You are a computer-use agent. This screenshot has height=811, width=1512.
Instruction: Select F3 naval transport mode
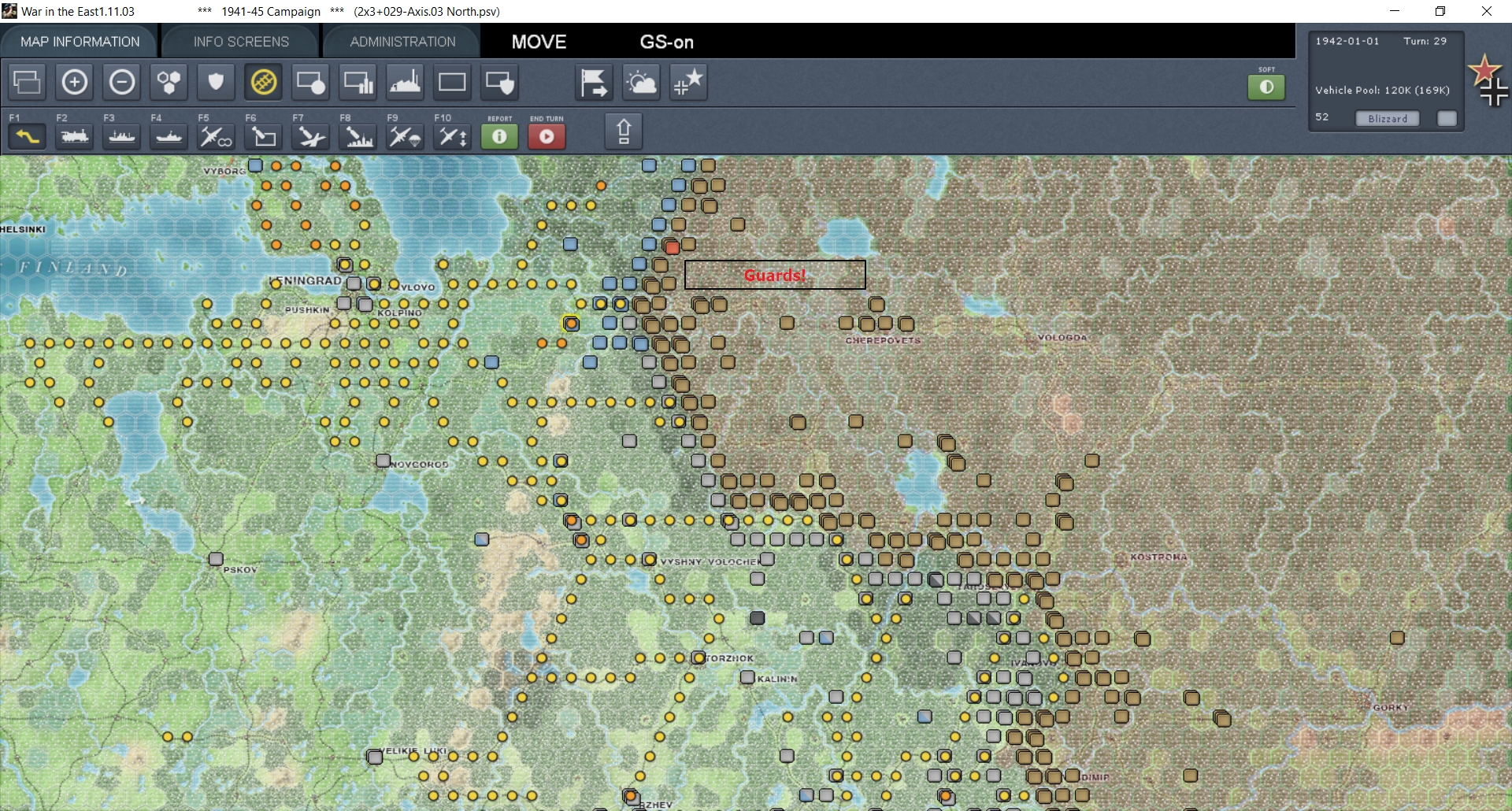pyautogui.click(x=122, y=136)
